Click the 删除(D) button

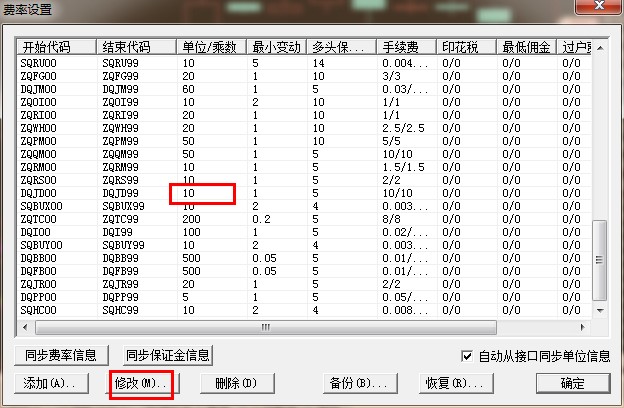237,383
